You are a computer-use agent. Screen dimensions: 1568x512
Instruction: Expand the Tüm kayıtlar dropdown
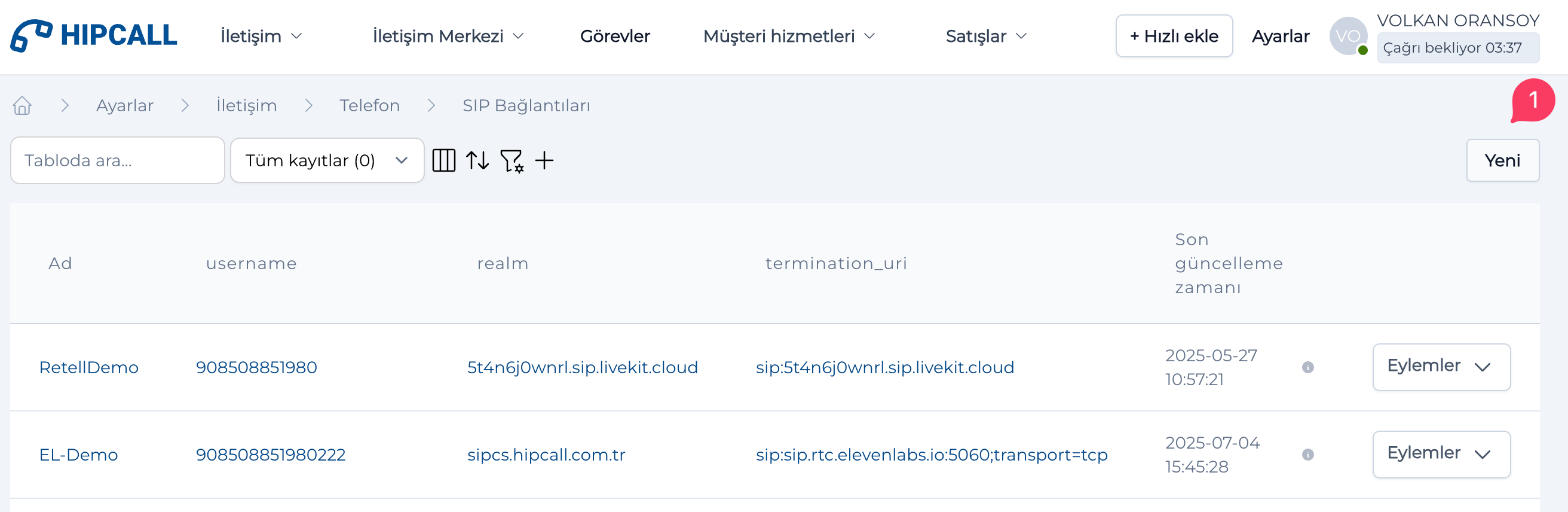(327, 160)
